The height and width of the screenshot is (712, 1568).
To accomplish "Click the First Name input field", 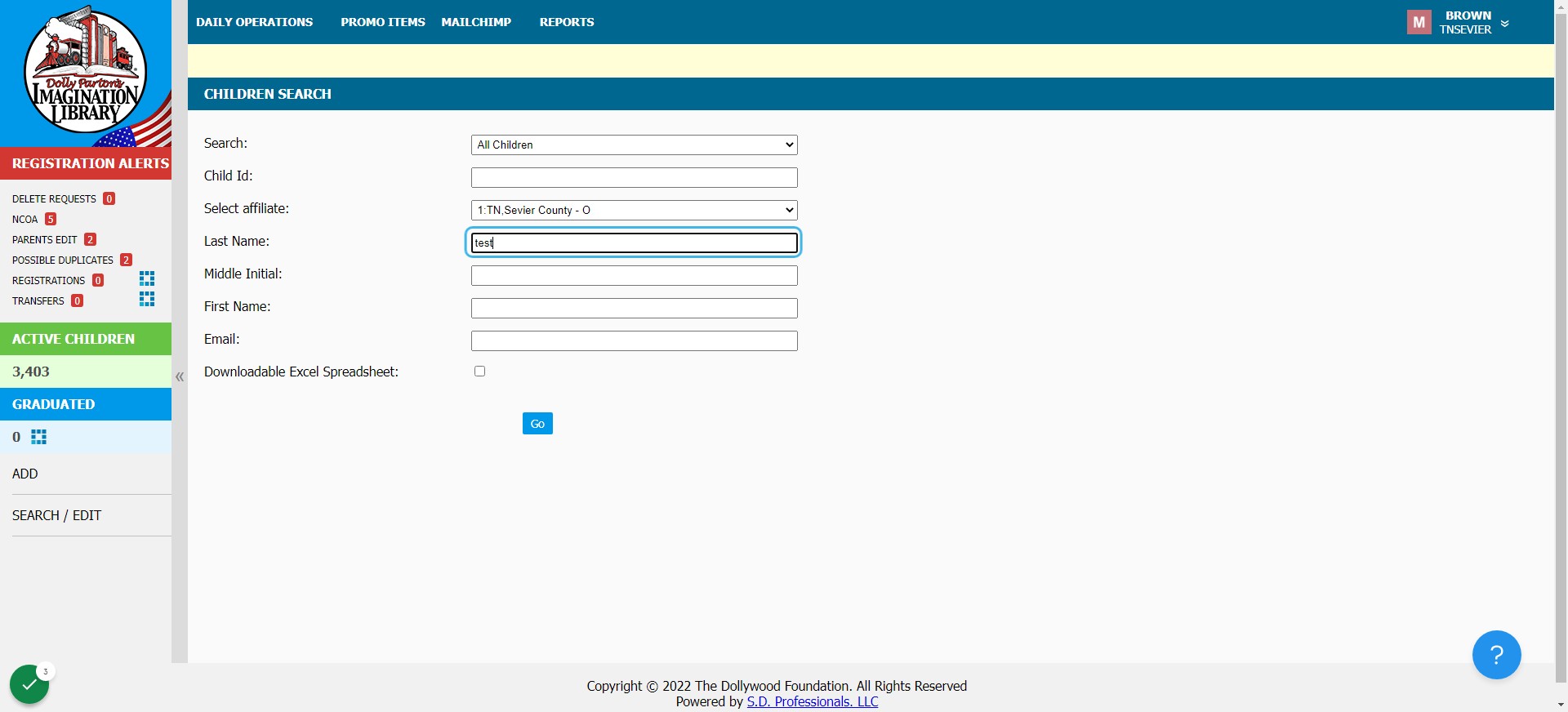I will (635, 308).
